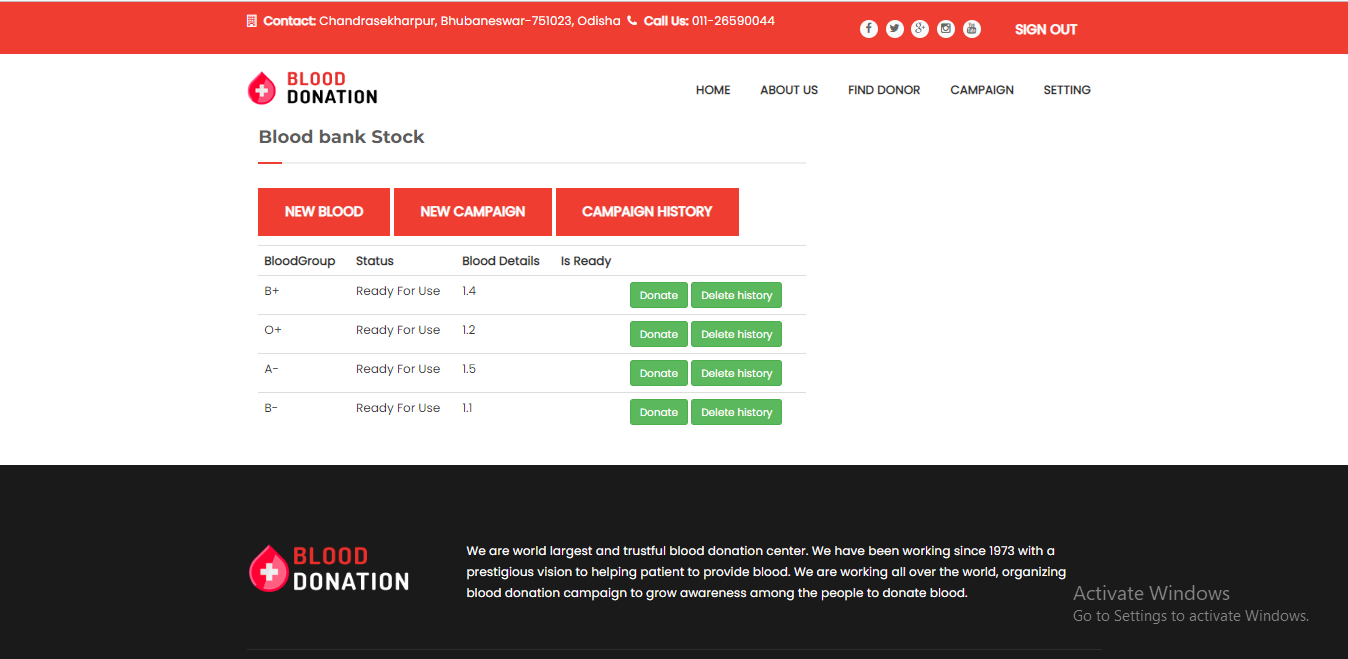Open the CAMPAIGN HISTORY button

point(647,211)
